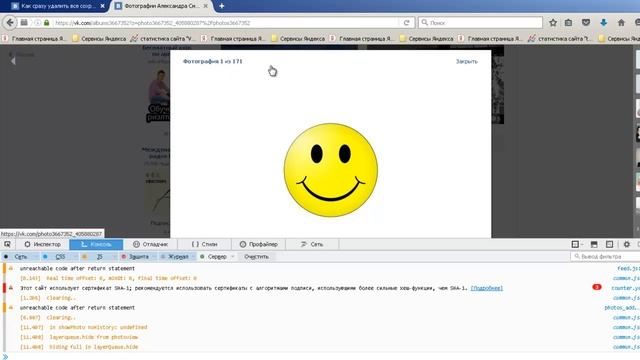Open the bookmarks list clipboard icon
This screenshot has width=640, height=360.
coord(568,23)
